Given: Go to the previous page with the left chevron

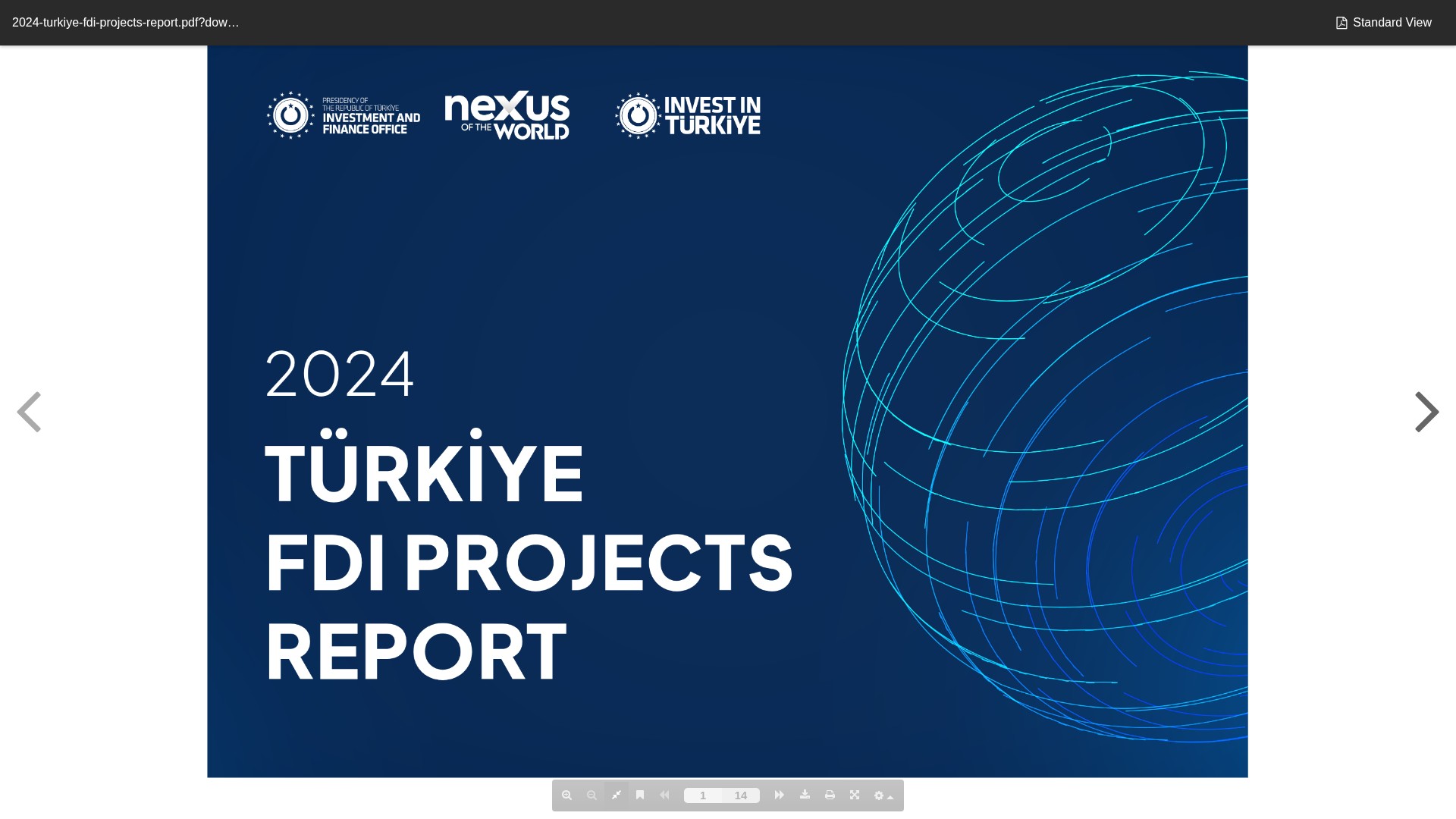Looking at the screenshot, I should click(29, 413).
